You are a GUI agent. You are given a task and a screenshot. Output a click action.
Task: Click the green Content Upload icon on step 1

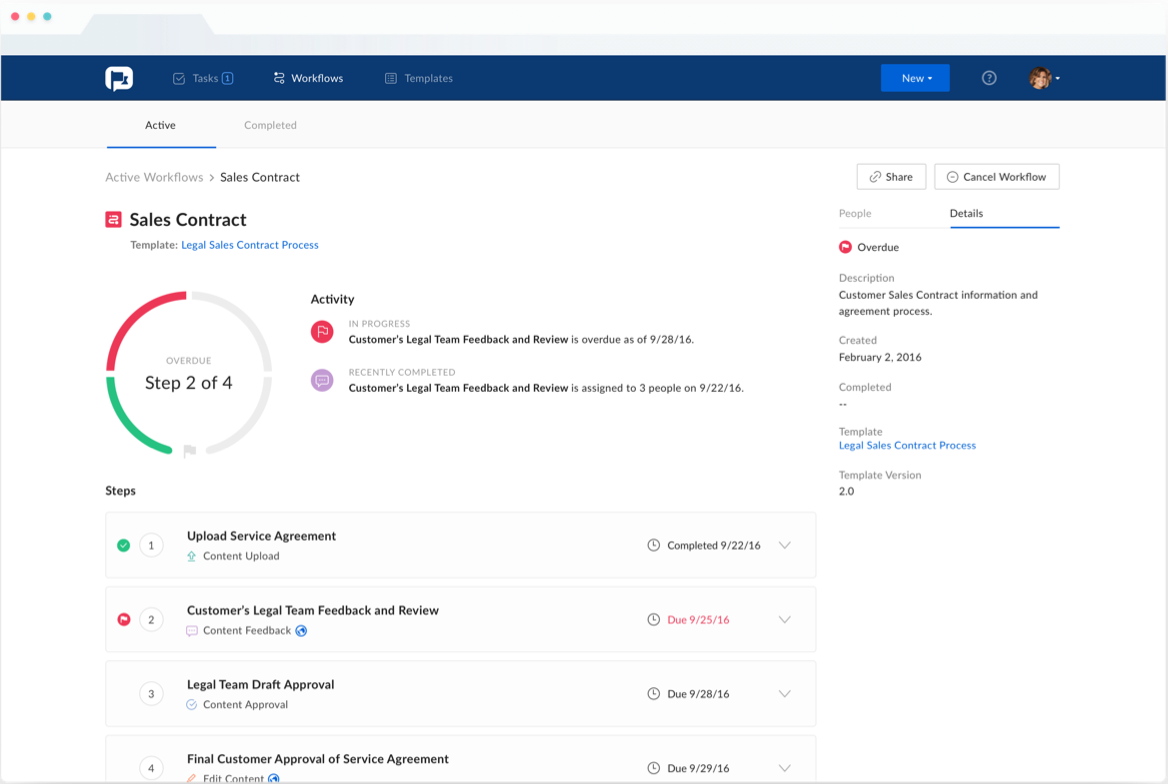(x=191, y=556)
